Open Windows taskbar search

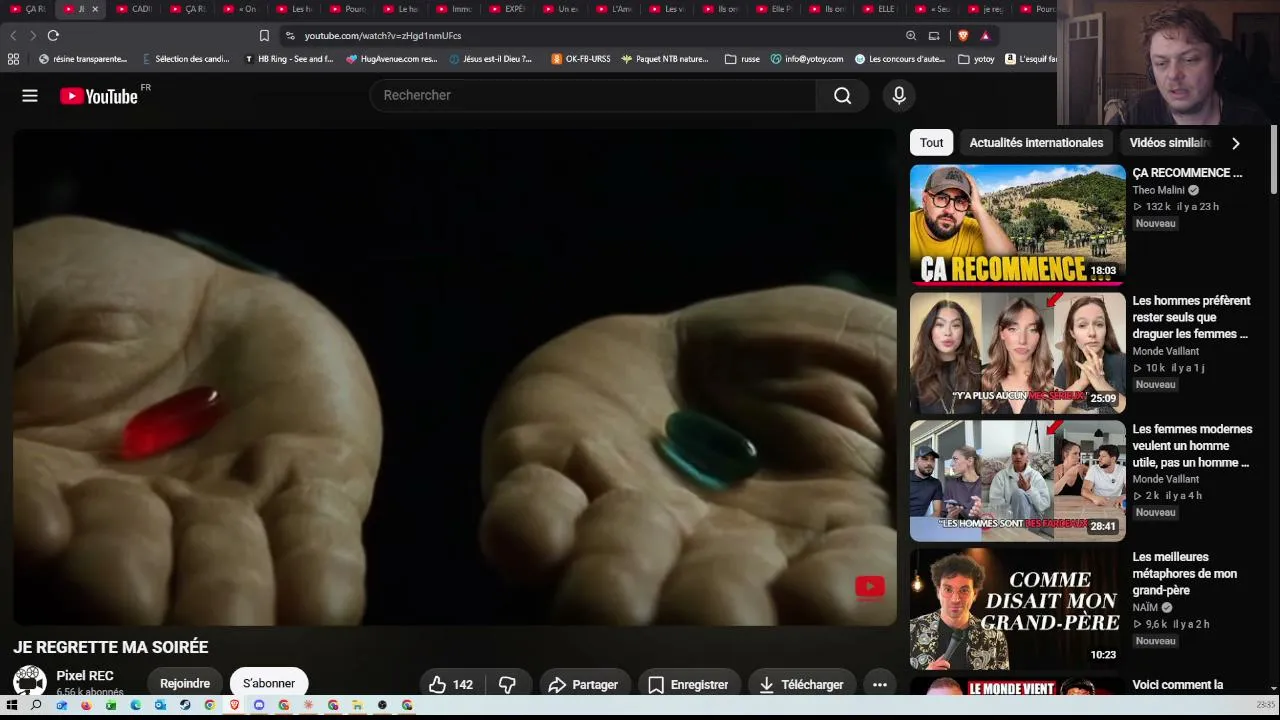[36, 705]
